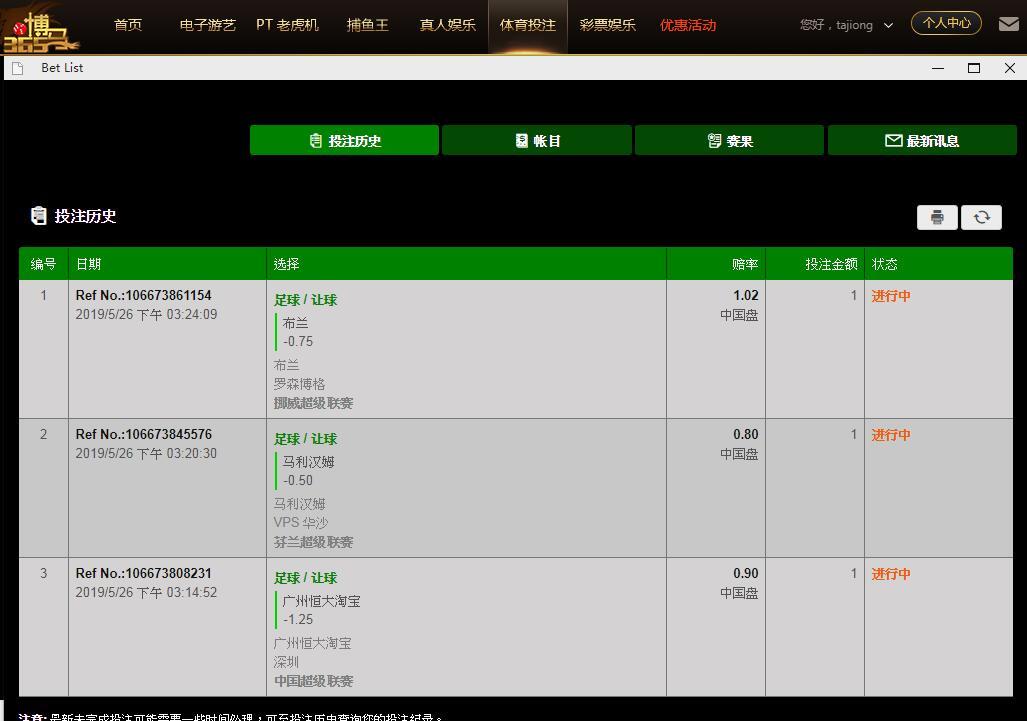1027x721 pixels.
Task: Click the Bet List document icon
Action: [18, 68]
